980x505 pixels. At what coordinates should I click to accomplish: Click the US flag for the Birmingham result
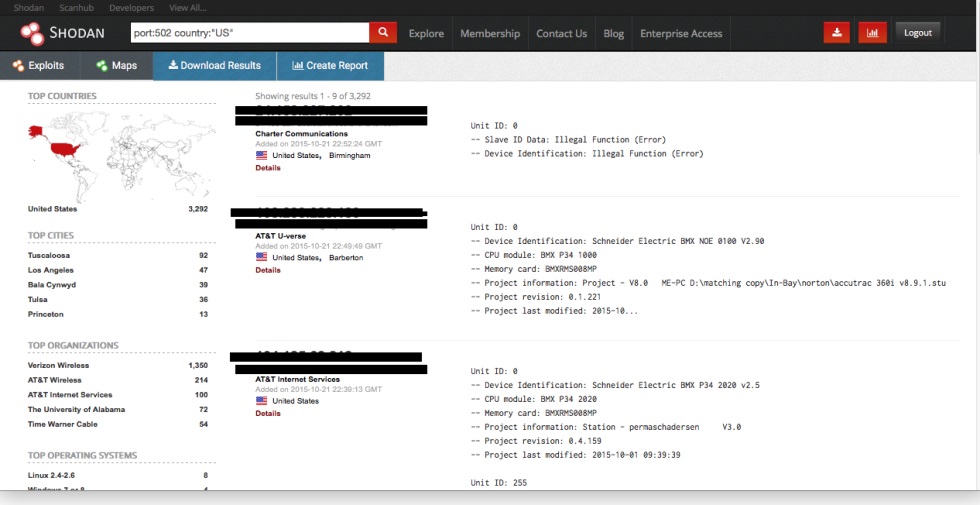[261, 155]
